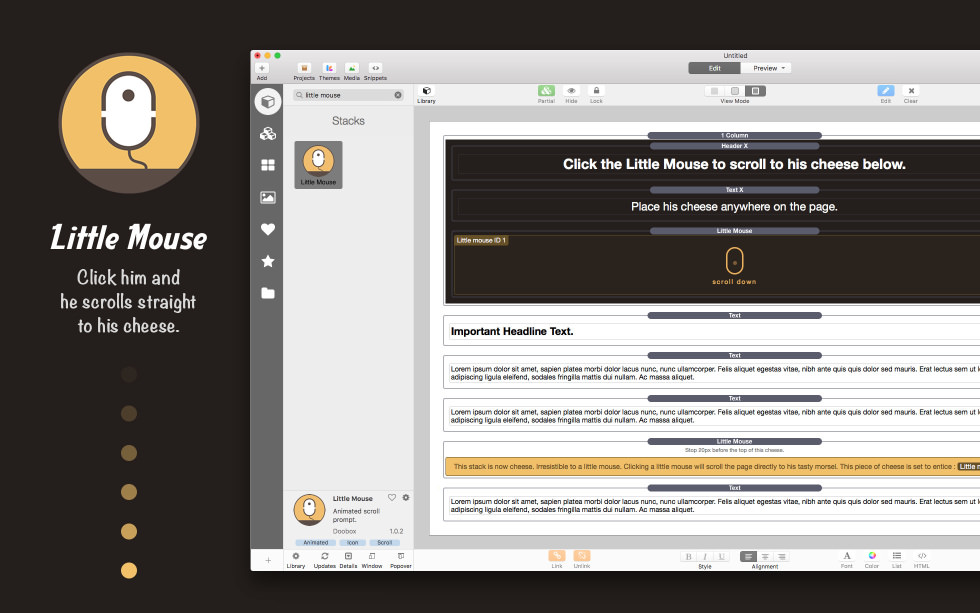
Task: Select the single cube Stacks sidebar icon
Action: coord(268,101)
